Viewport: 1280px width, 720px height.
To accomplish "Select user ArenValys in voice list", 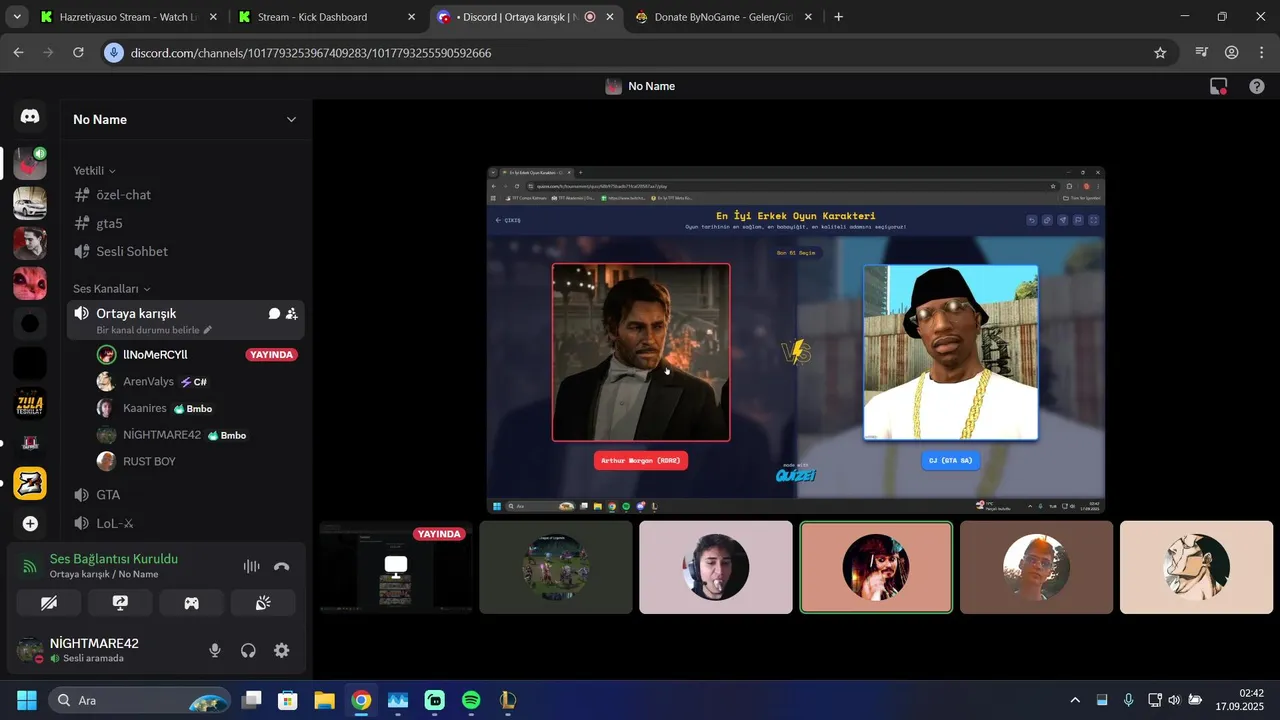I will [x=148, y=381].
